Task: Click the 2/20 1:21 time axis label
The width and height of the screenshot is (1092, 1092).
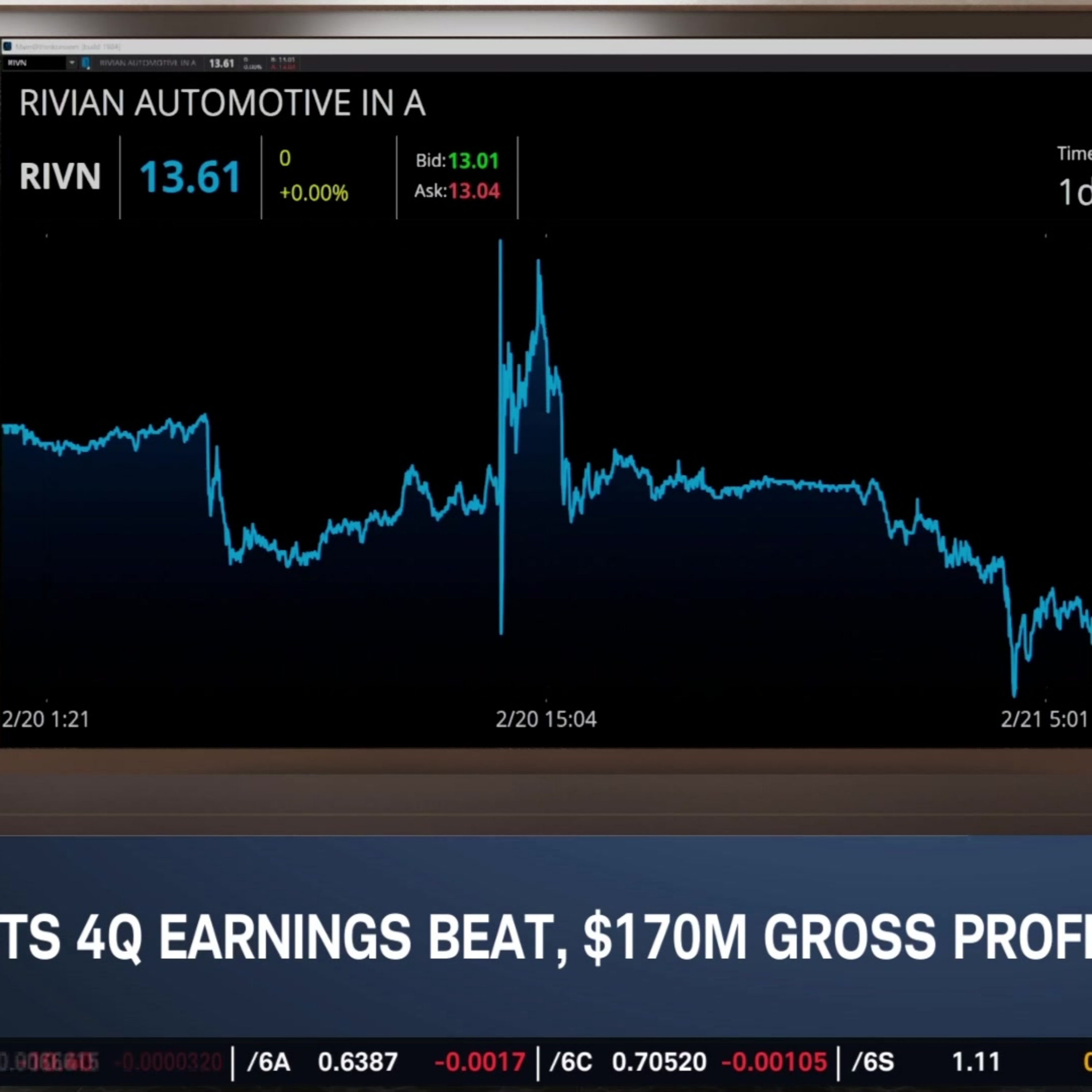Action: (x=46, y=720)
